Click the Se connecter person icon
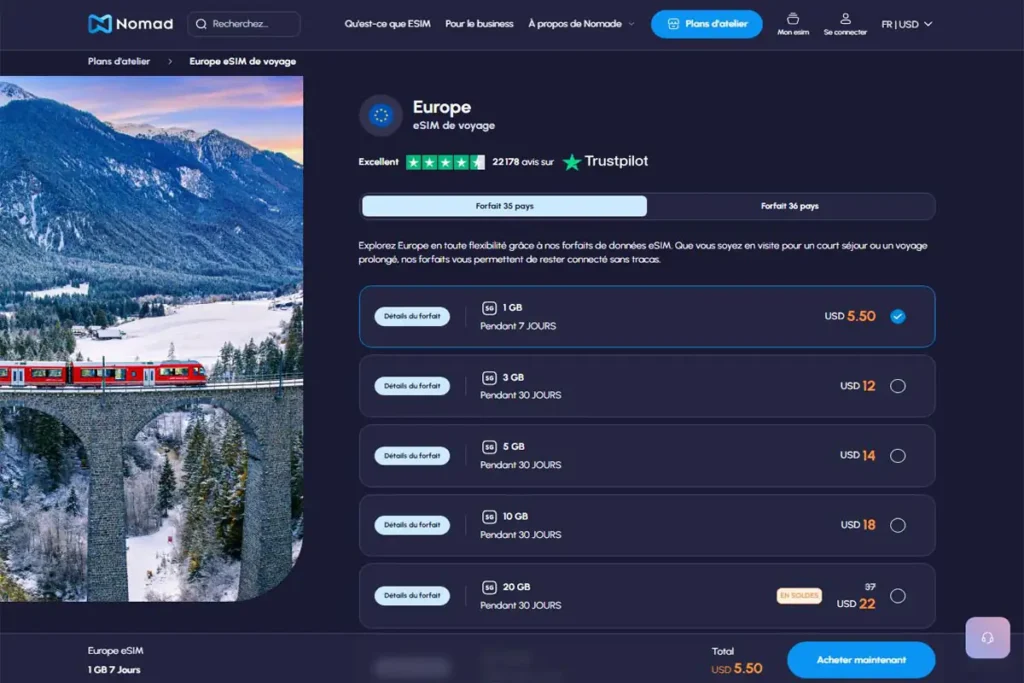The width and height of the screenshot is (1024, 683). tap(843, 20)
